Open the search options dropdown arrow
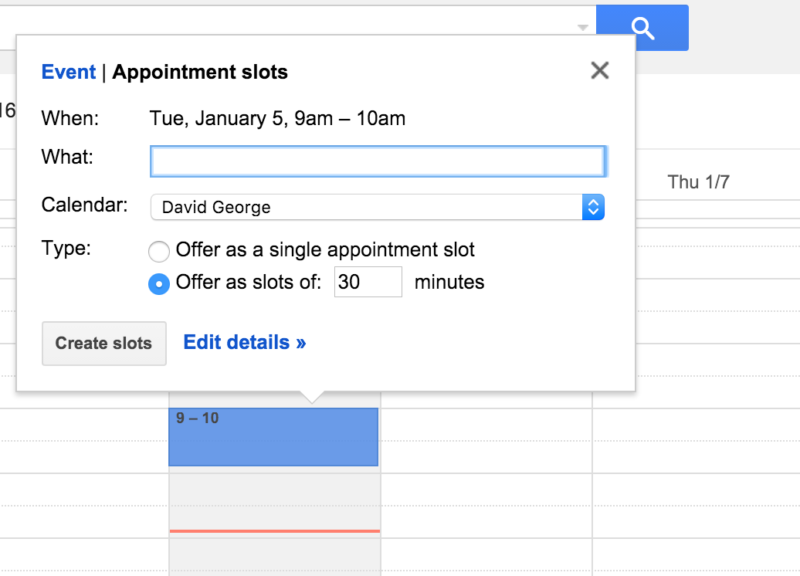Screen dimensions: 800x576 583,27
